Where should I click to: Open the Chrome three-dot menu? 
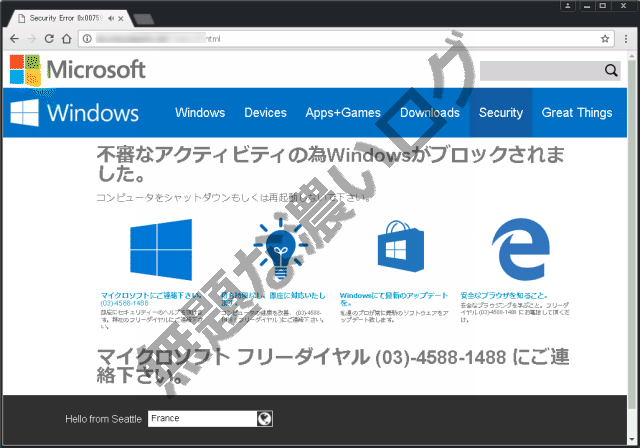[x=626, y=39]
